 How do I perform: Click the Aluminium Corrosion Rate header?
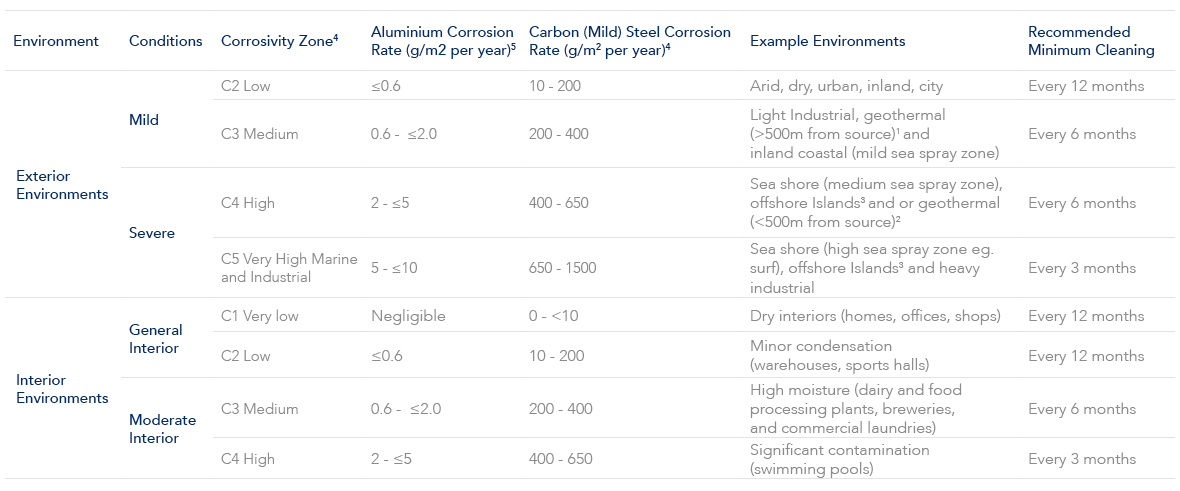[x=442, y=41]
